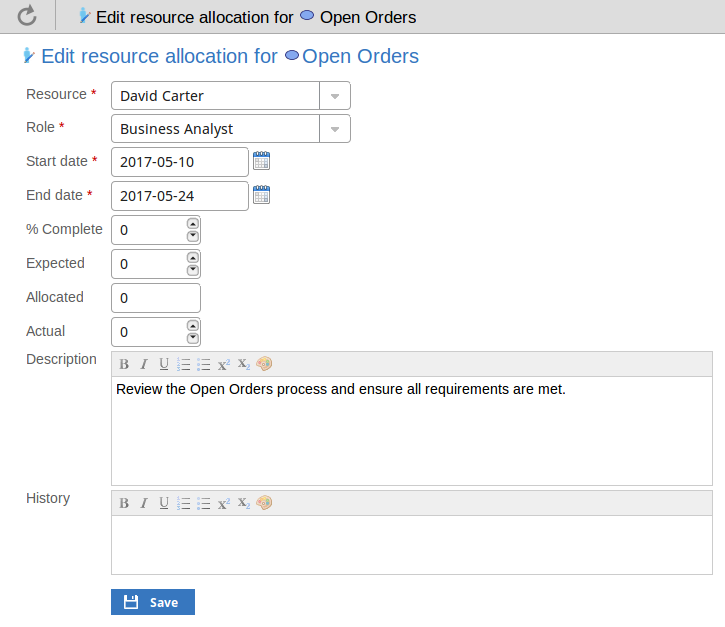Decrease the Expected value
This screenshot has height=627, width=725.
point(193,270)
